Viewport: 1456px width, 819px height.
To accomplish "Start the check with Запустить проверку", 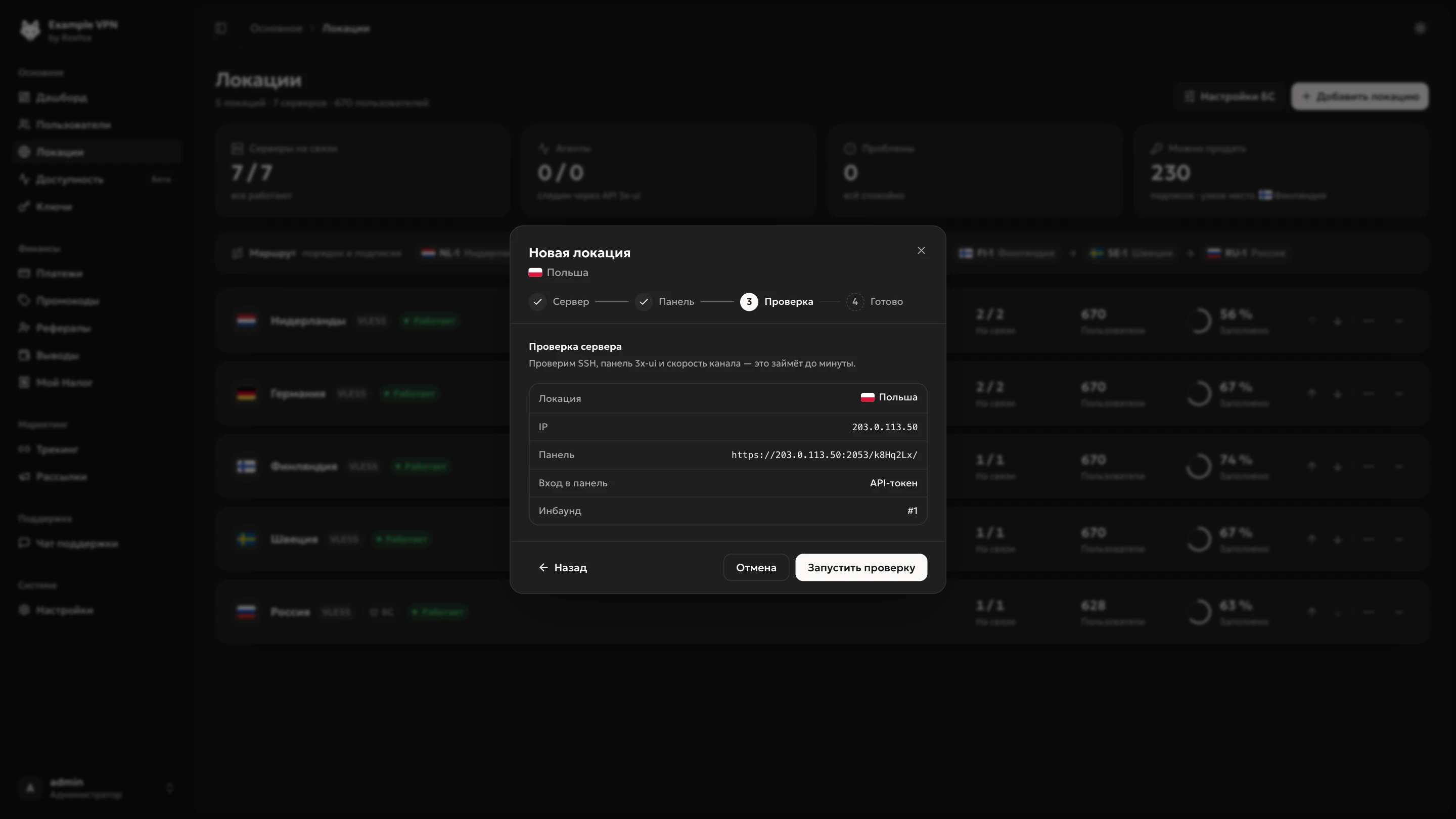I will pyautogui.click(x=861, y=567).
